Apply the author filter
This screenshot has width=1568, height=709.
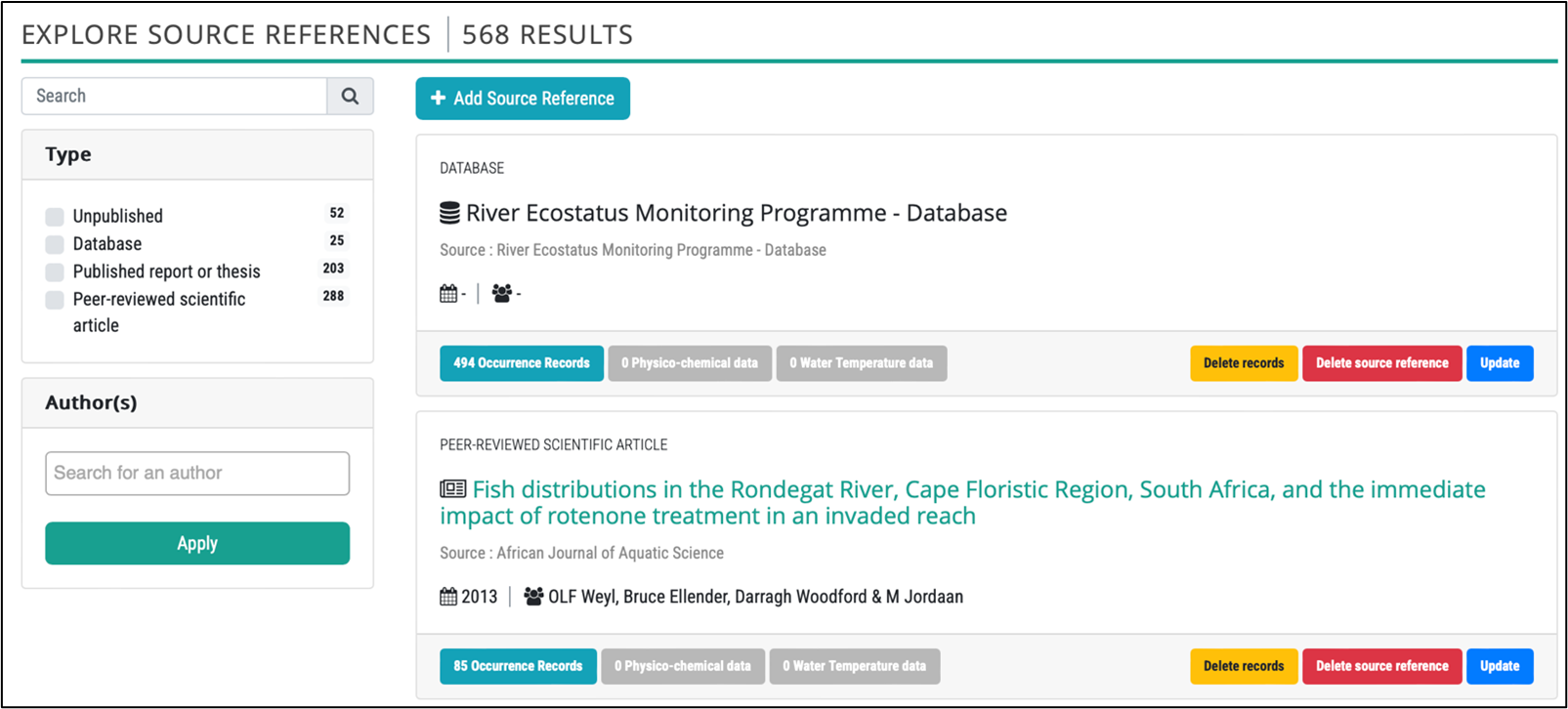click(197, 543)
